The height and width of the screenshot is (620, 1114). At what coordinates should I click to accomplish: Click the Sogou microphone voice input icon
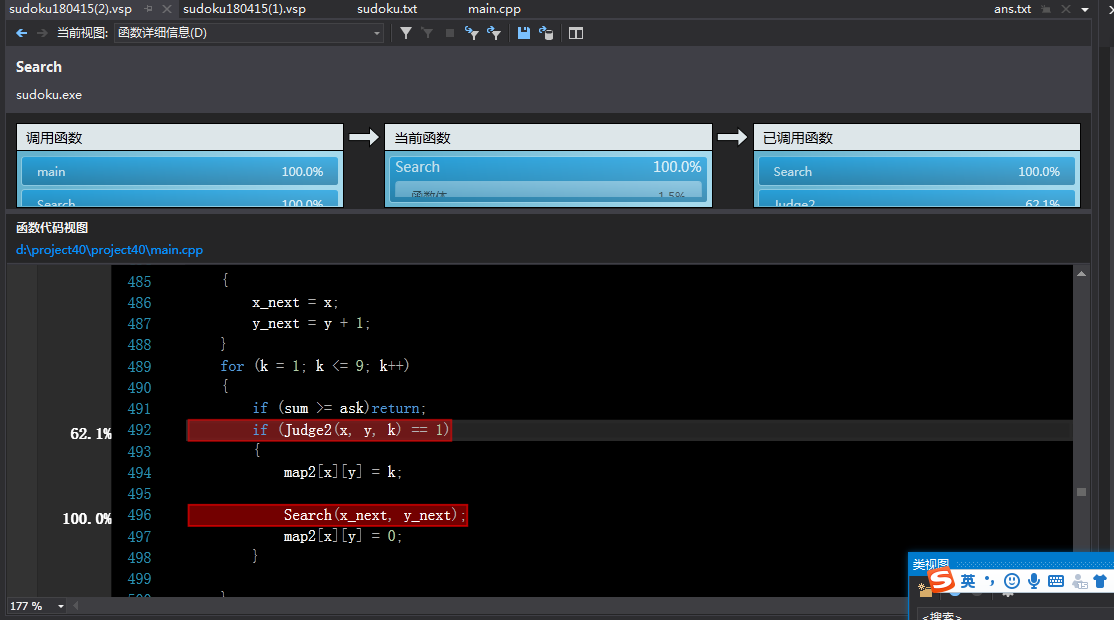(1033, 581)
